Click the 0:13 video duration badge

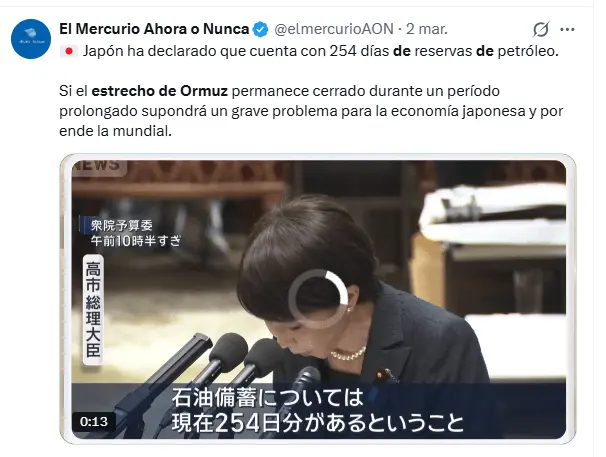coord(94,421)
